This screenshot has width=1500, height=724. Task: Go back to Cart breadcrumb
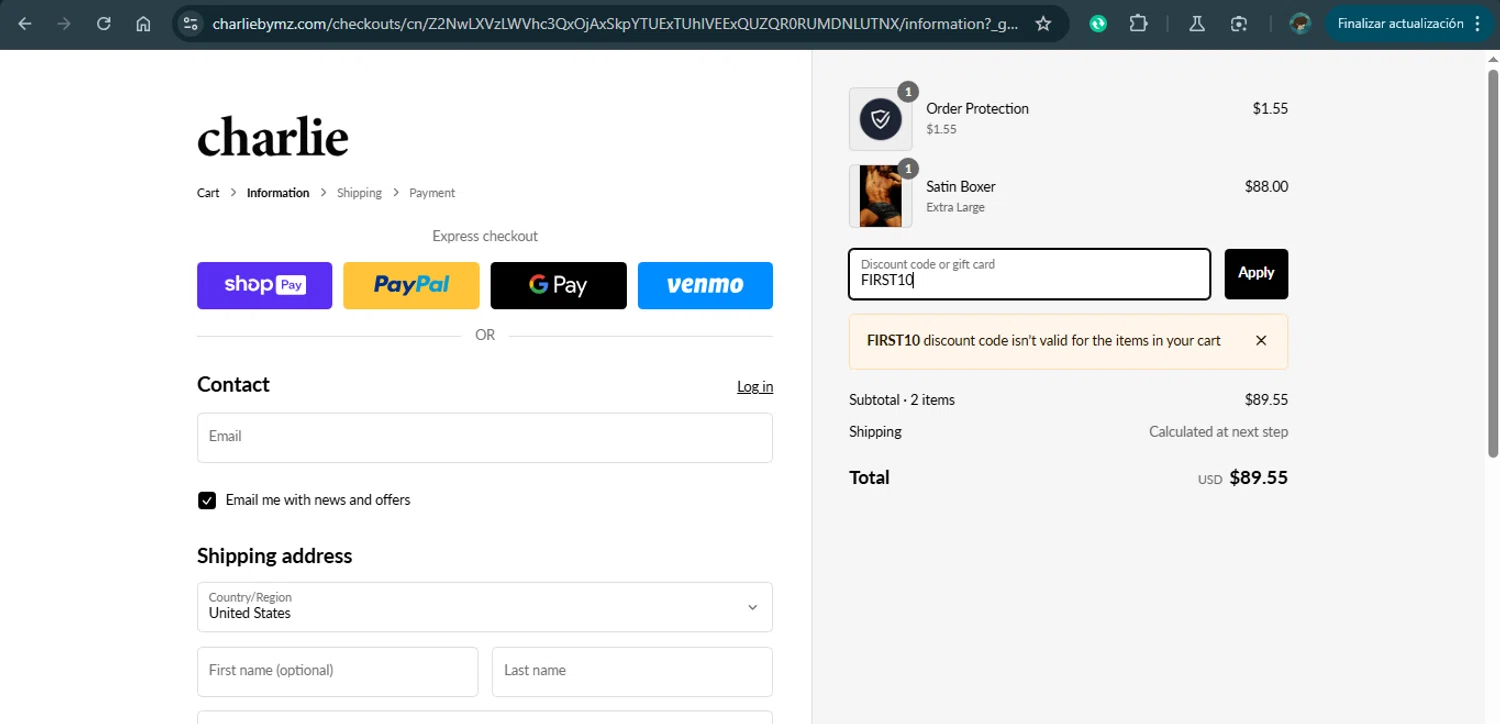click(208, 193)
